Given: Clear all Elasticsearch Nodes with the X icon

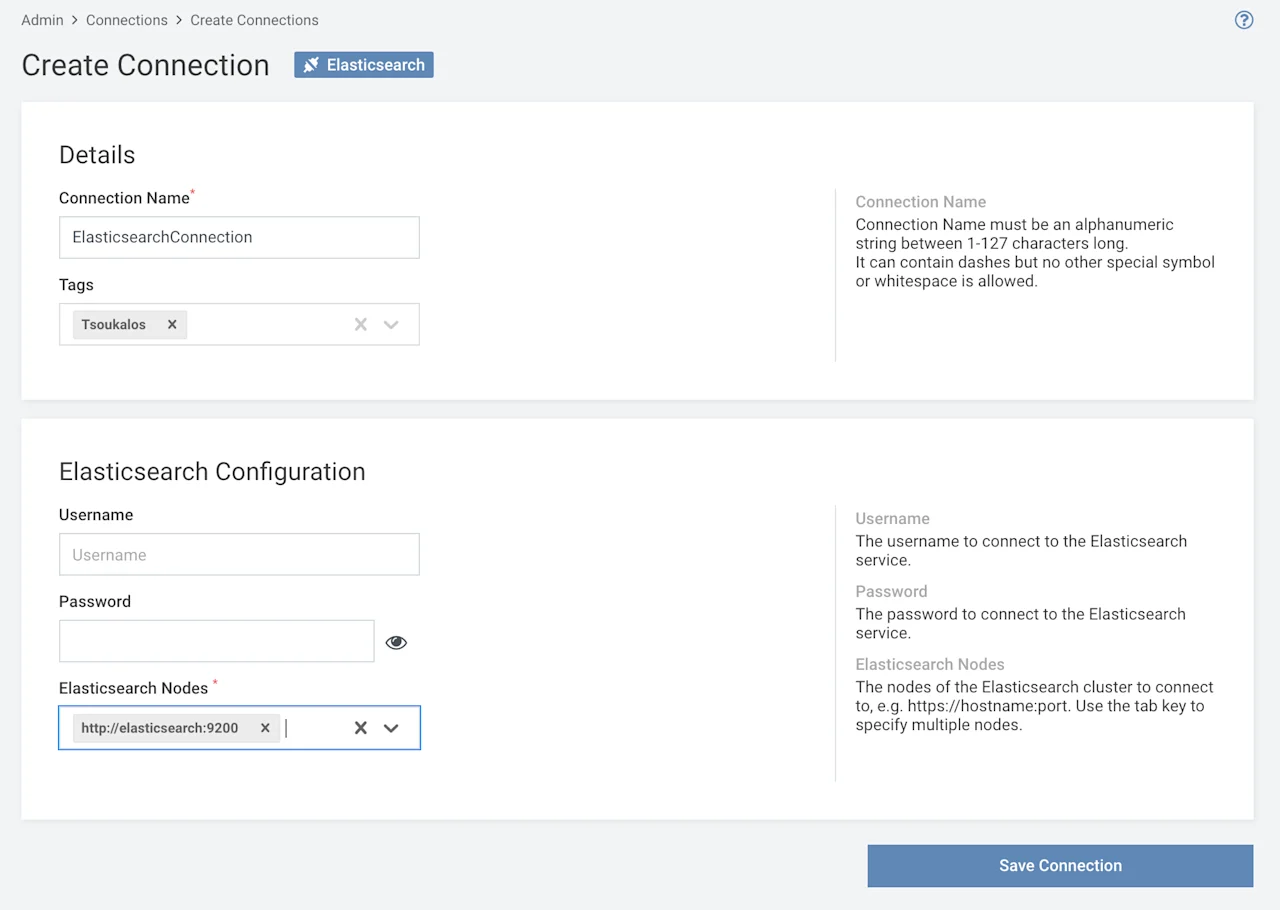Looking at the screenshot, I should (x=360, y=727).
